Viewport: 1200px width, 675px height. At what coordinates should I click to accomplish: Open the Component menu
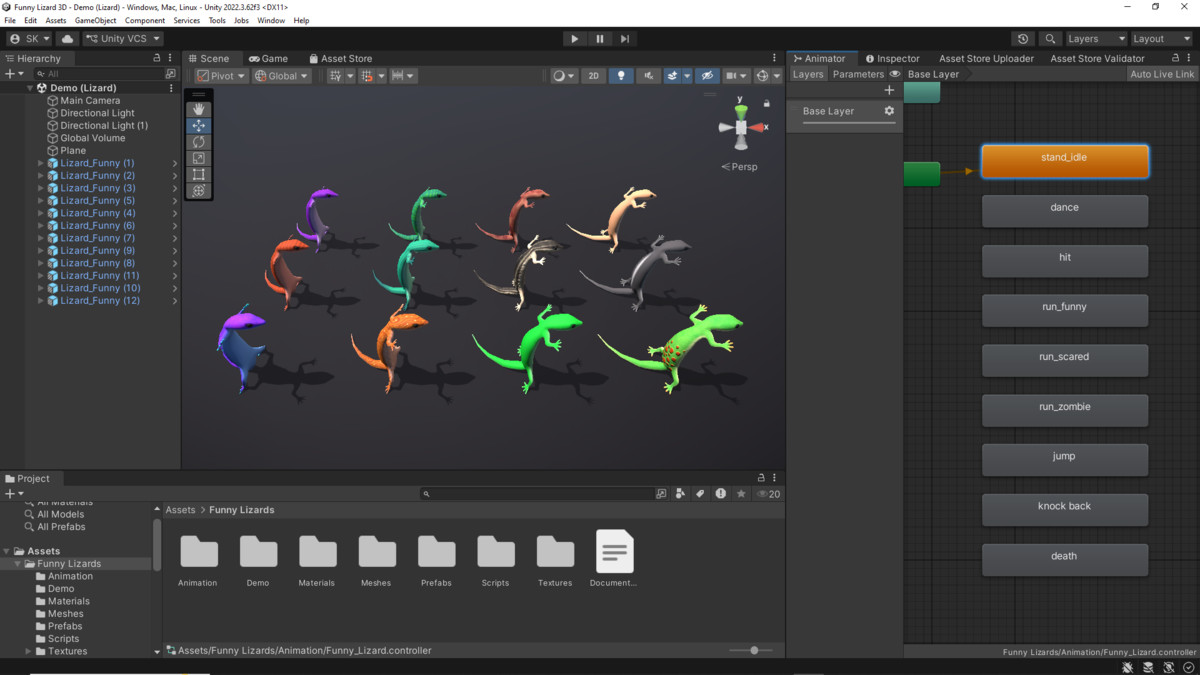pyautogui.click(x=145, y=20)
